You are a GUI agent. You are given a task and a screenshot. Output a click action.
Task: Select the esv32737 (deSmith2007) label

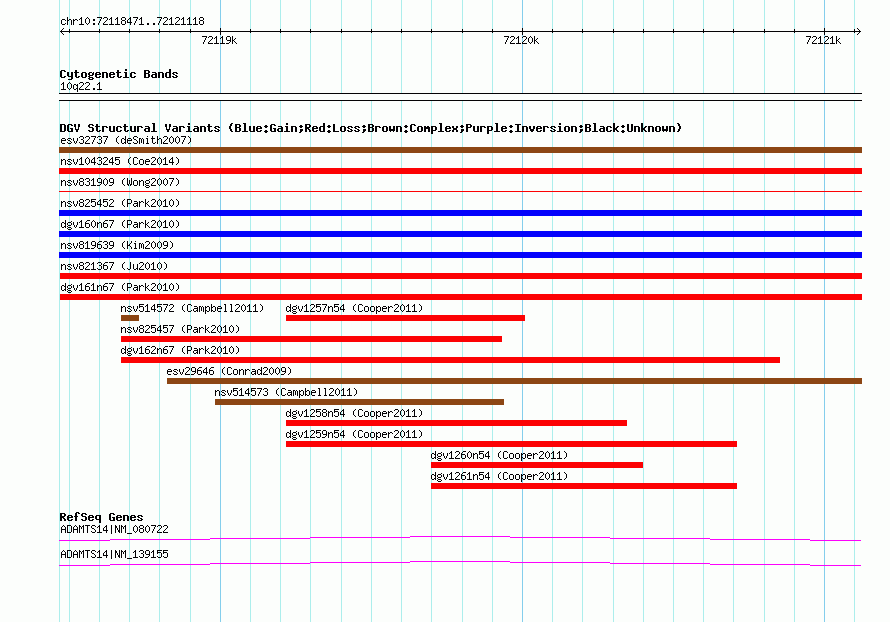pos(126,140)
